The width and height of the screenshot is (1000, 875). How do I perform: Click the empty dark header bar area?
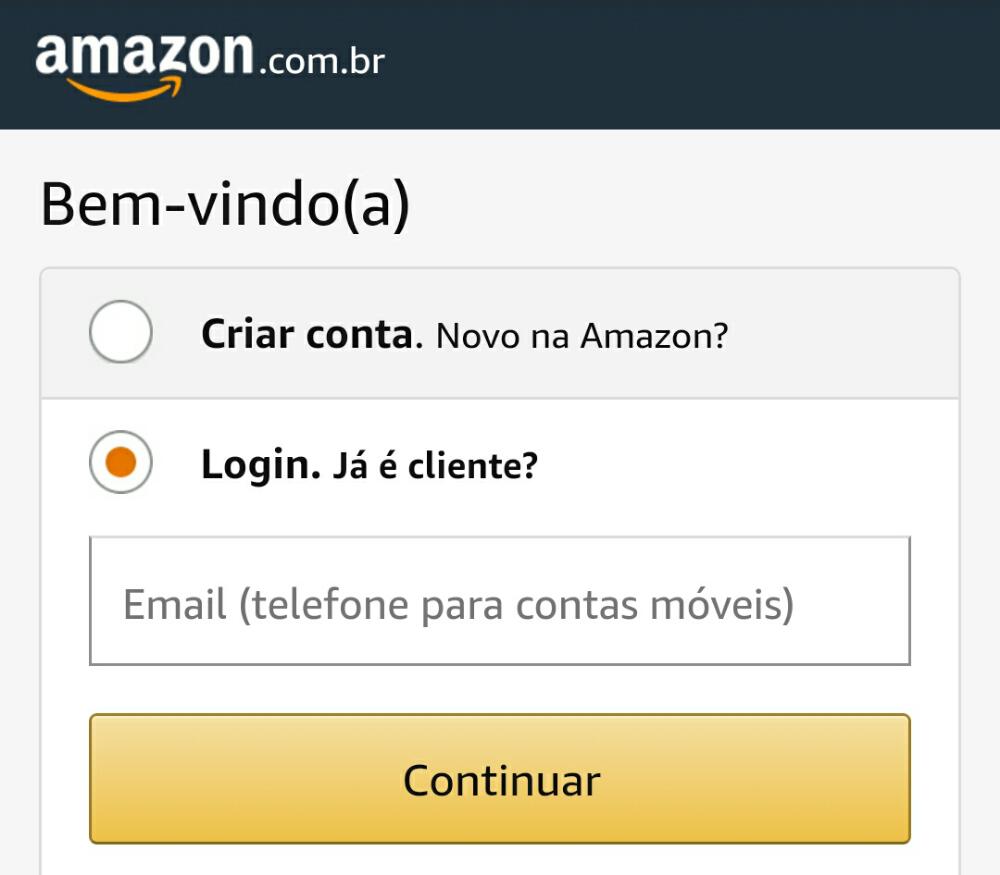(x=700, y=63)
